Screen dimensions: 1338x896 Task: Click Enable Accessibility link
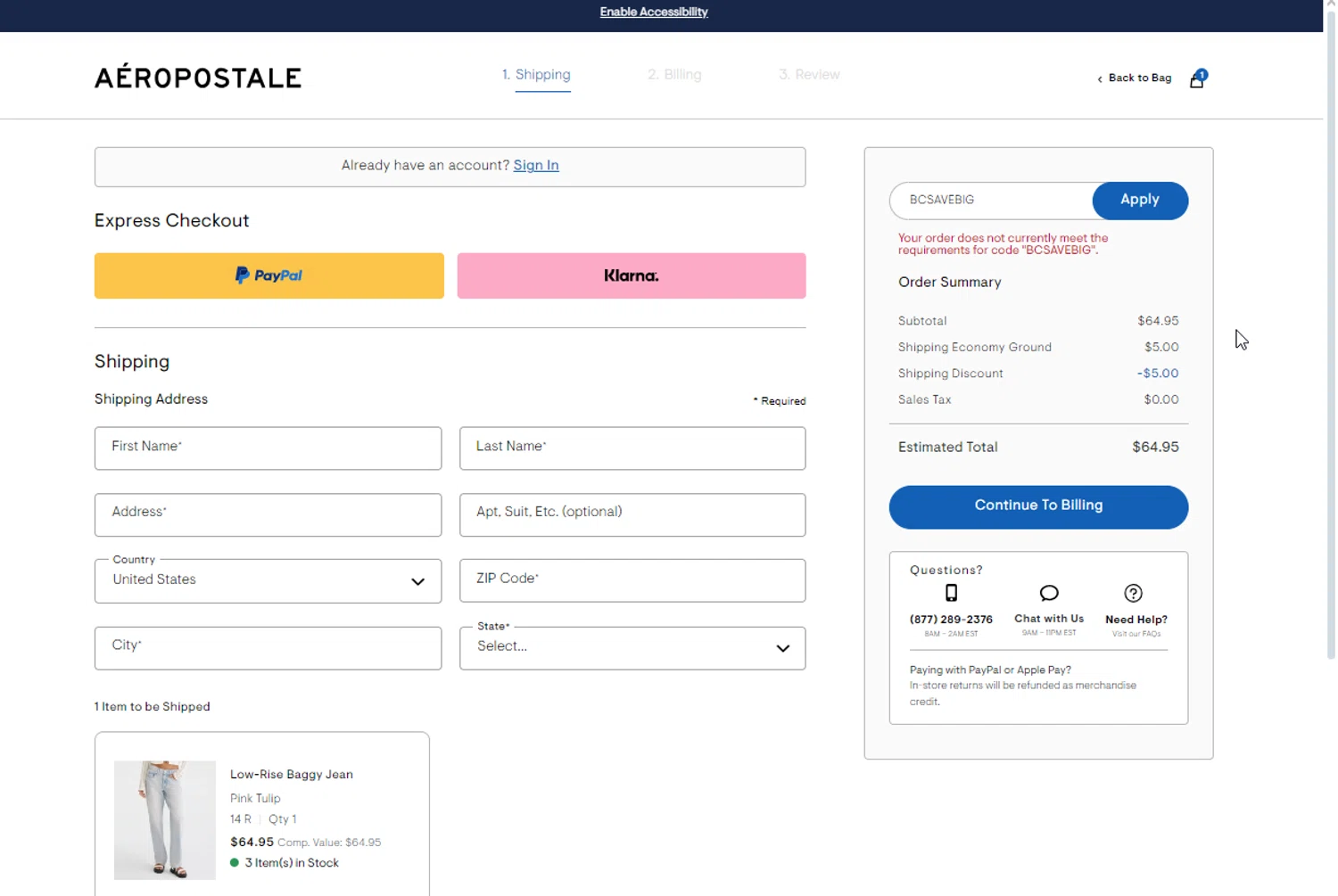pyautogui.click(x=654, y=12)
